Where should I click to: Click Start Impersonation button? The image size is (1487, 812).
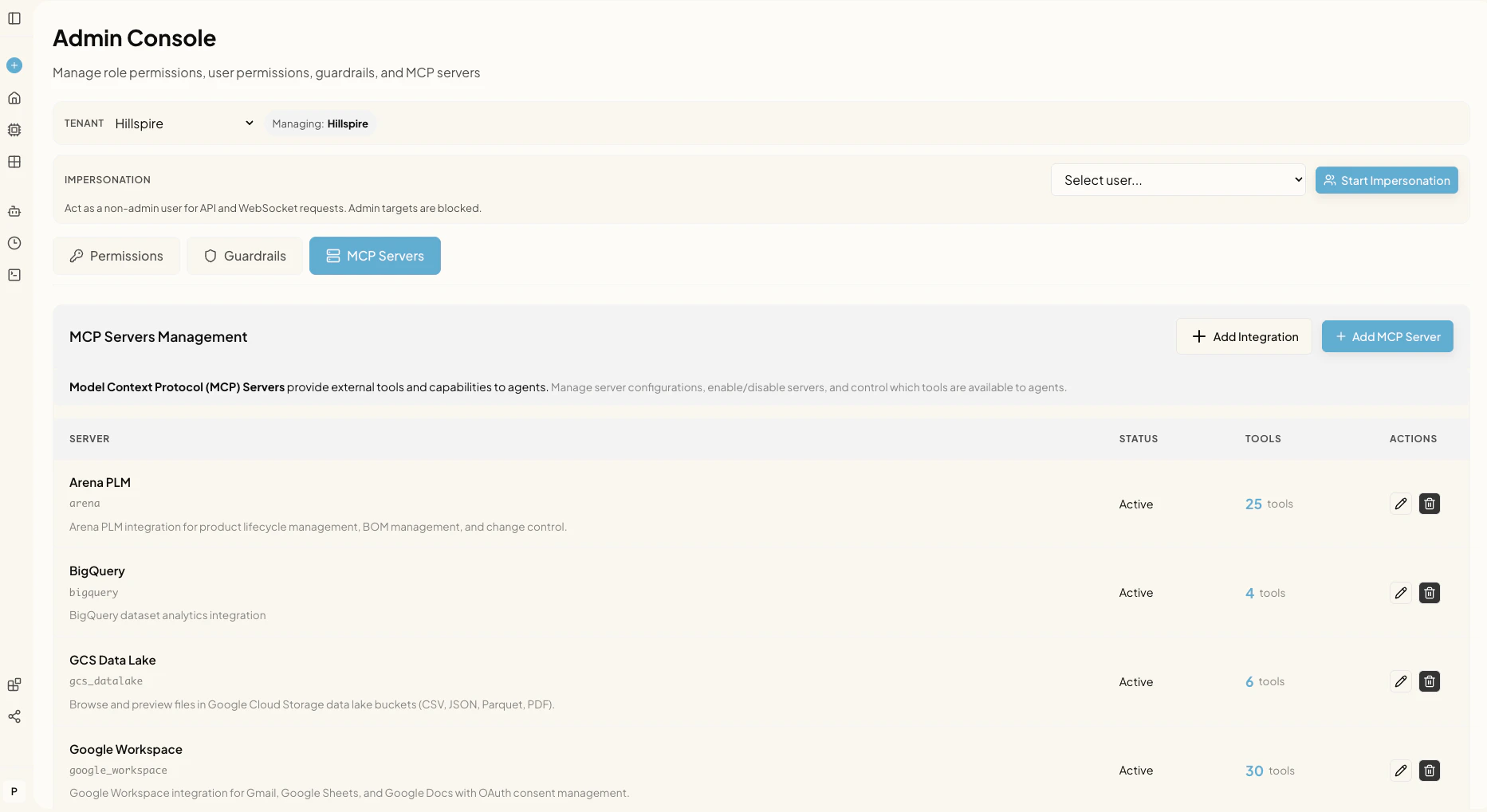pos(1387,181)
